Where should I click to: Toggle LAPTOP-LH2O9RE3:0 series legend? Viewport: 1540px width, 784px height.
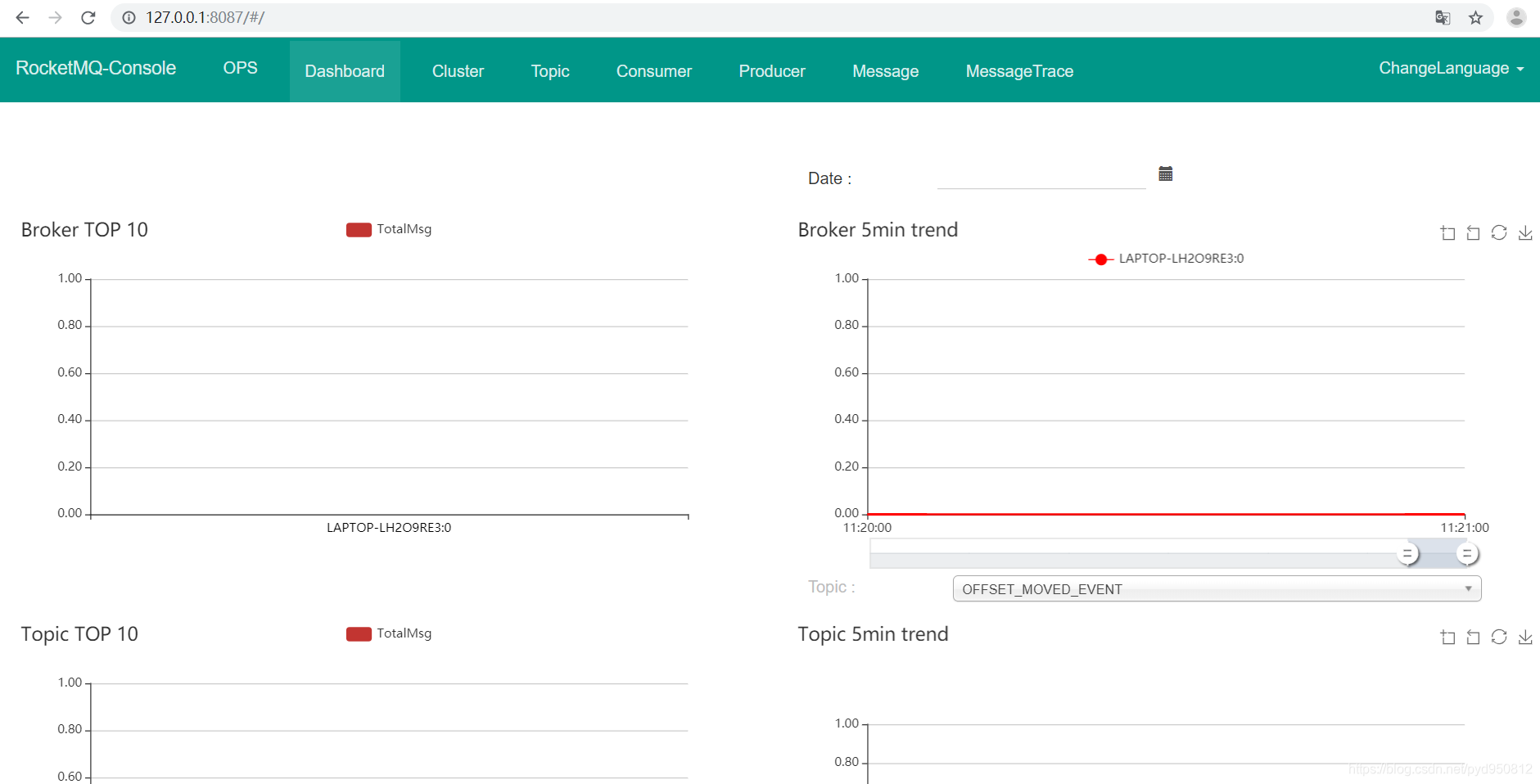click(1166, 259)
